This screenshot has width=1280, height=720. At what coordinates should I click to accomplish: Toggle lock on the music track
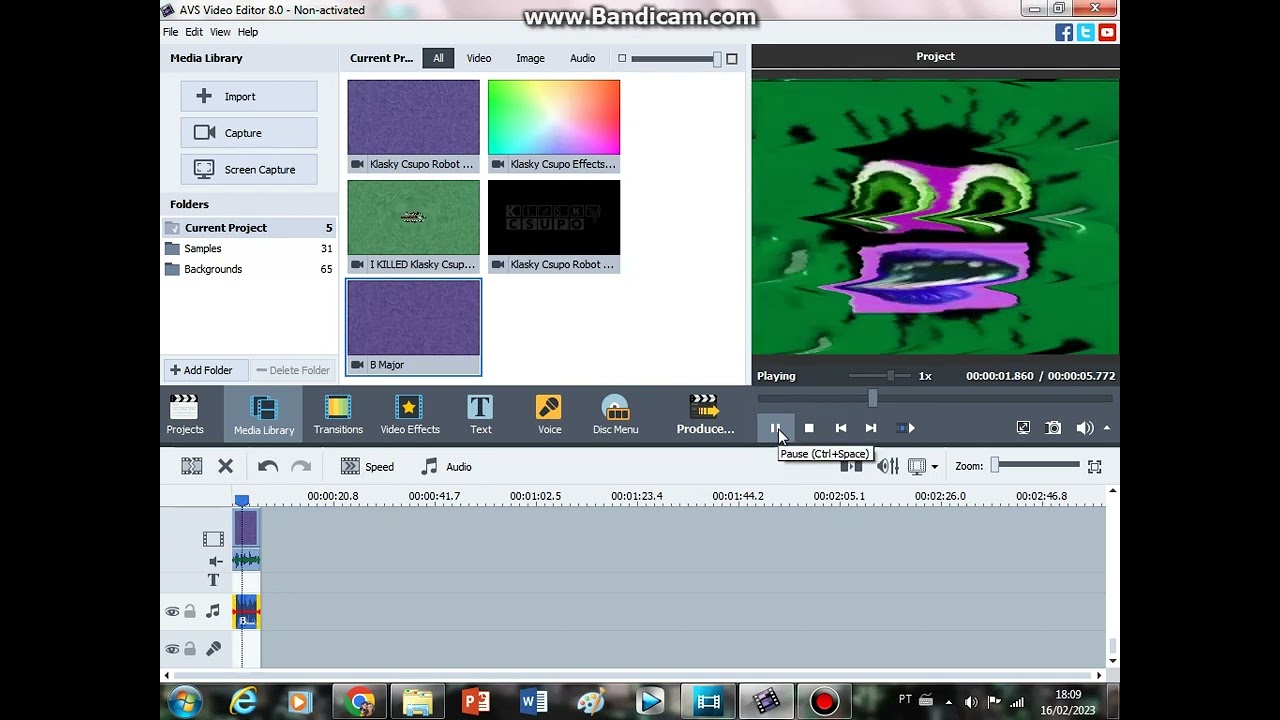190,611
